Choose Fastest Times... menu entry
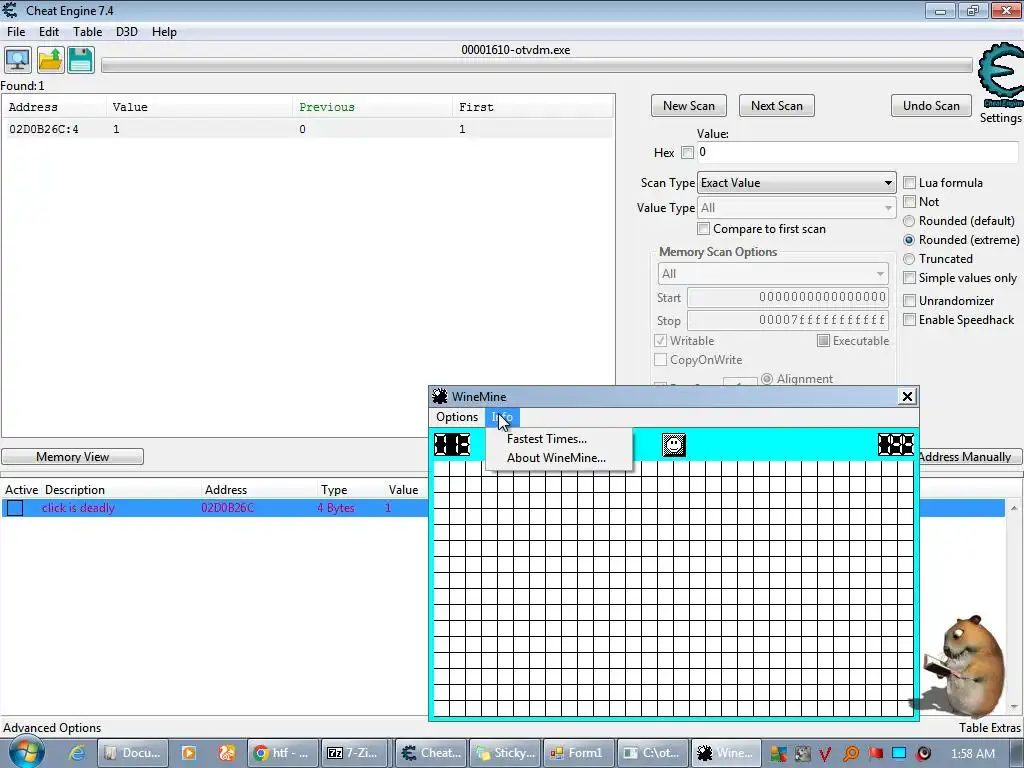 point(547,439)
